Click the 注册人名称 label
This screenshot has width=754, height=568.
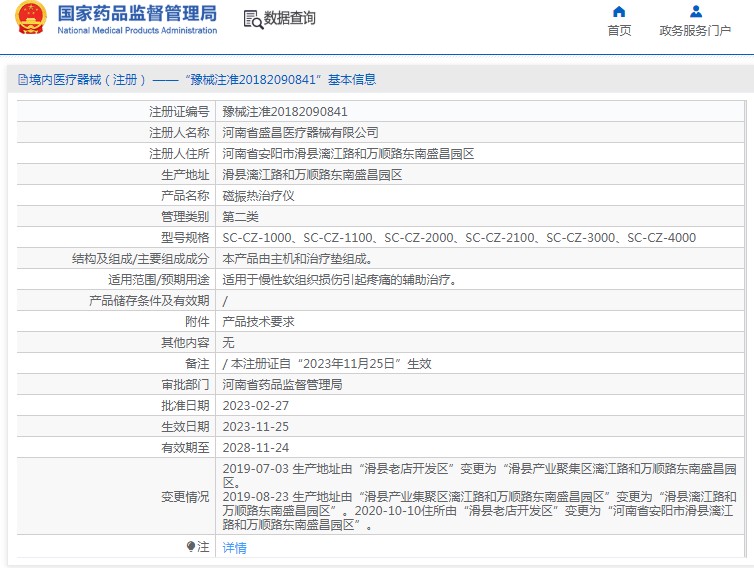point(179,133)
